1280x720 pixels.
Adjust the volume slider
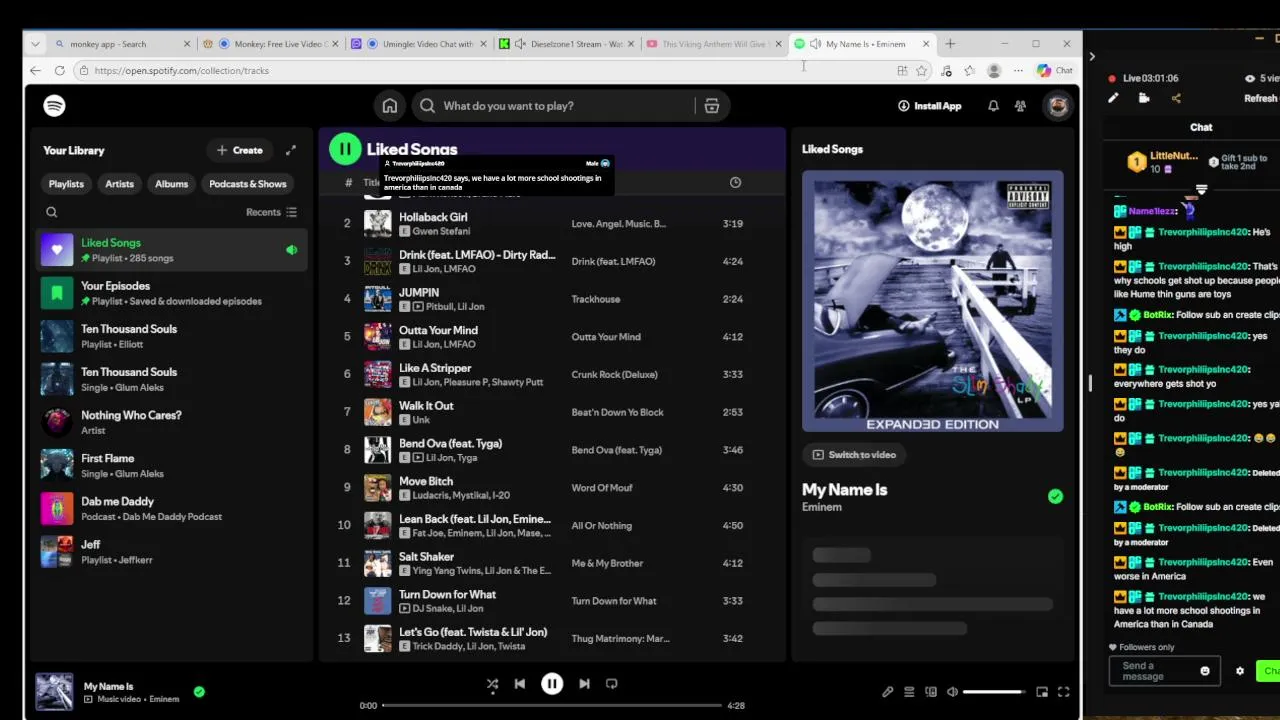tap(994, 692)
